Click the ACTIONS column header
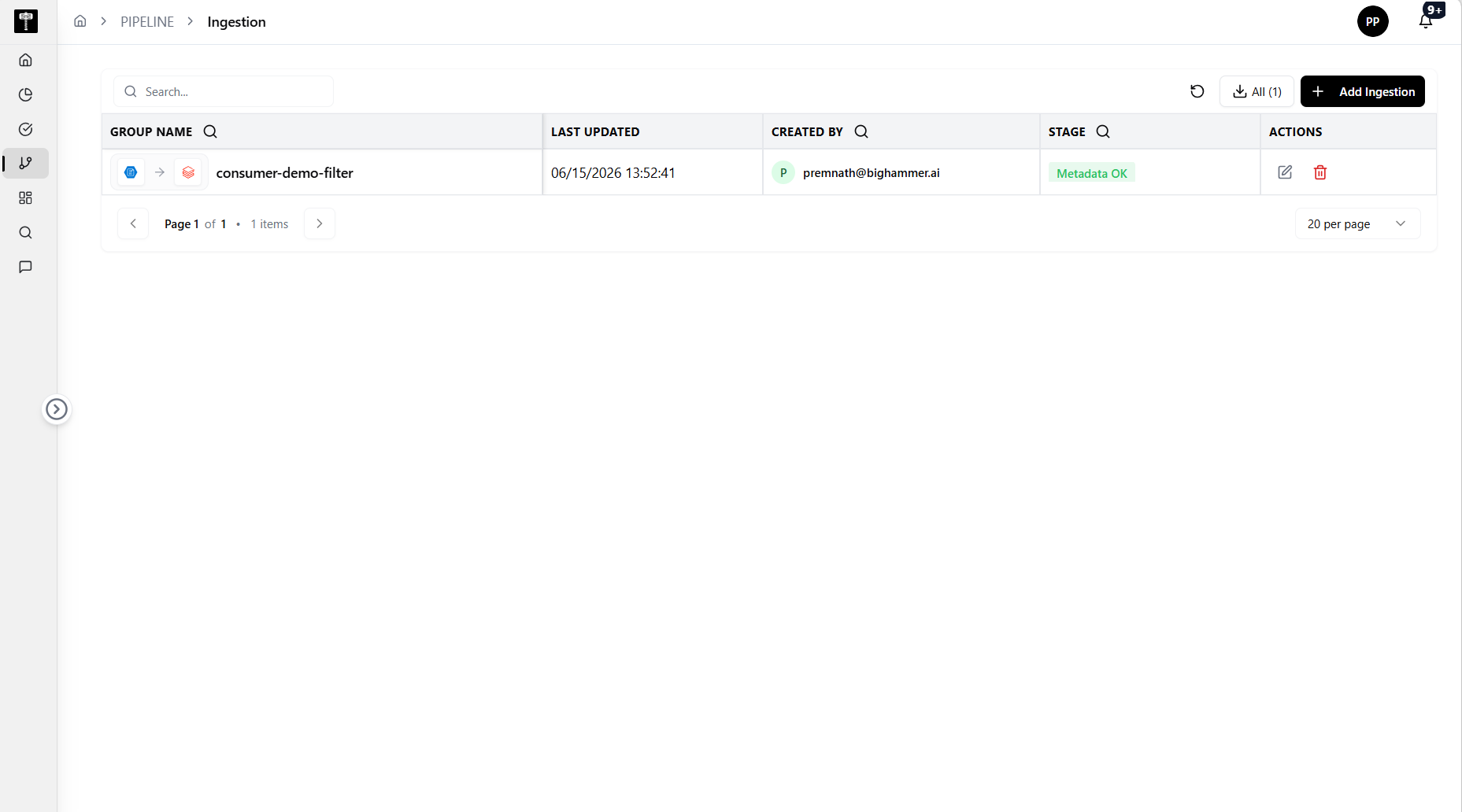Screen dimensions: 1462x812 tap(1295, 132)
